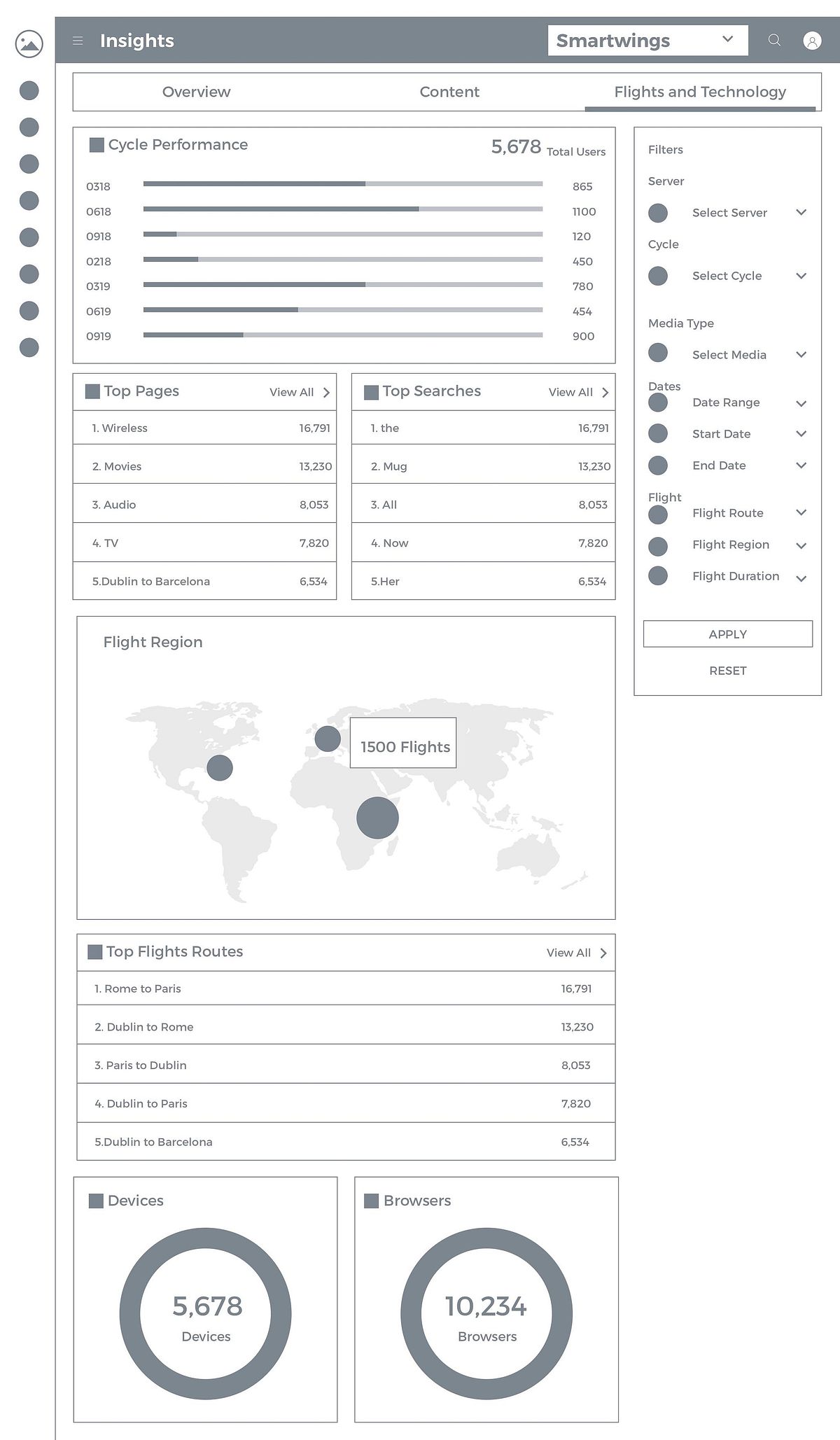Click the largest map bubble over Africa

[x=377, y=818]
